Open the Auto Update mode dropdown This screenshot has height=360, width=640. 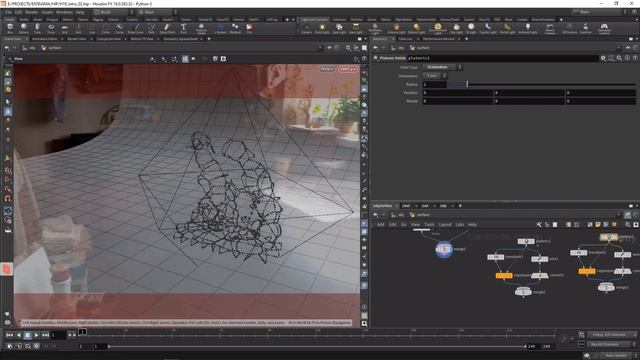(x=618, y=356)
